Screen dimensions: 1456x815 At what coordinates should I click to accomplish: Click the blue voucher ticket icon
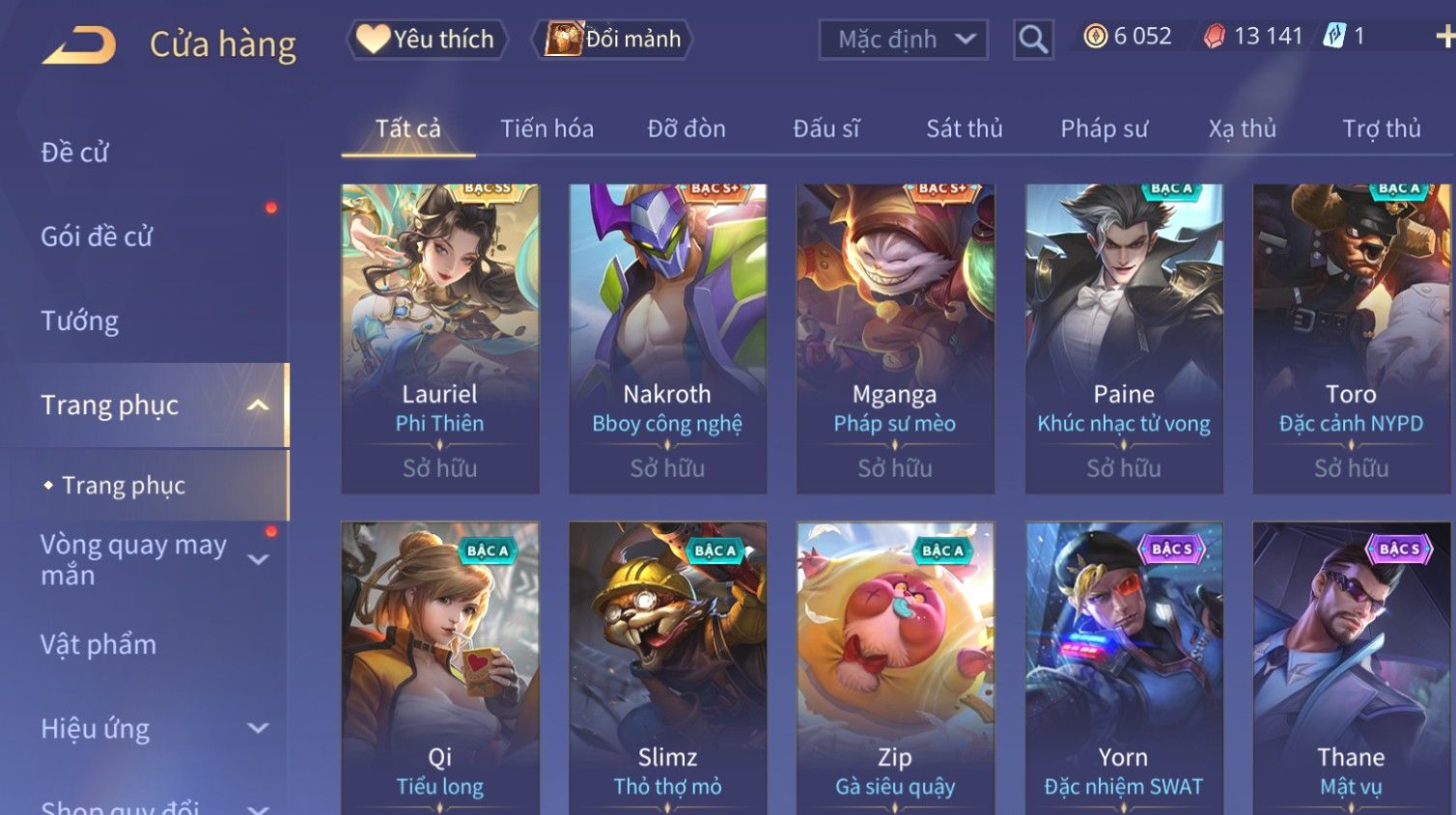click(1334, 37)
